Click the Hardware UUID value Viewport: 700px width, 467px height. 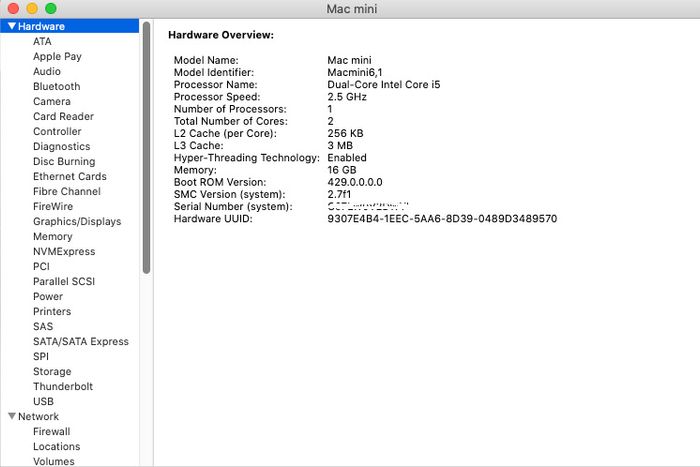click(442, 219)
